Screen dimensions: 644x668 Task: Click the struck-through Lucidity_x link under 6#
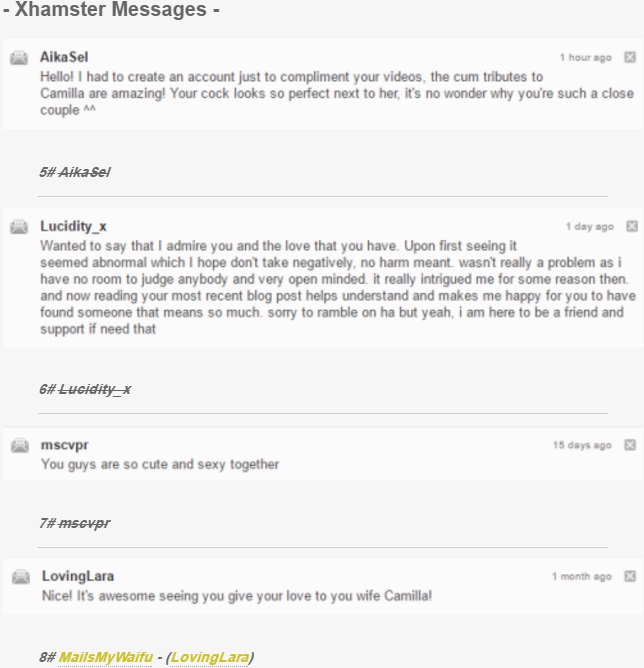pos(95,389)
